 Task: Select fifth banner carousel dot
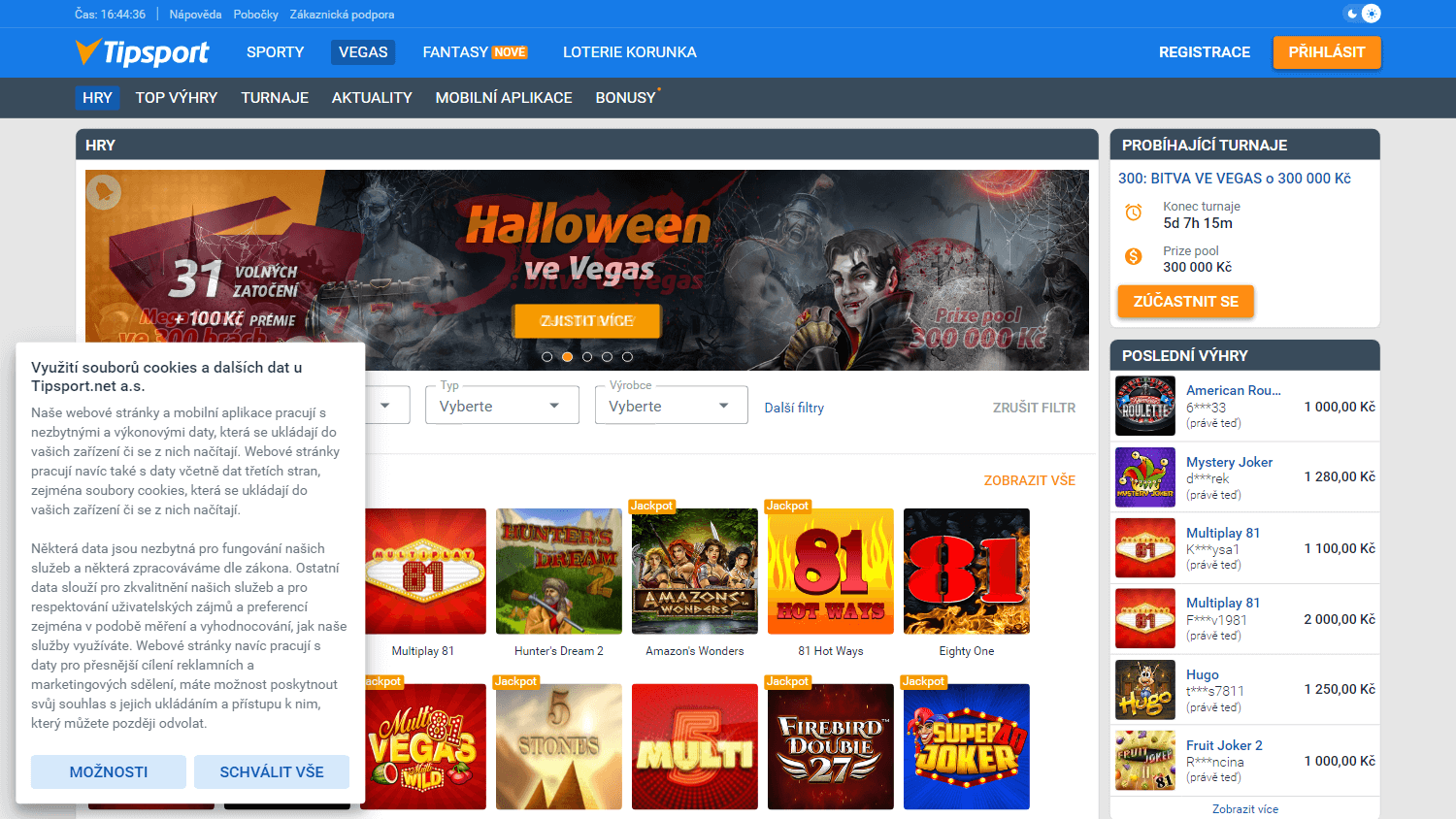(627, 357)
